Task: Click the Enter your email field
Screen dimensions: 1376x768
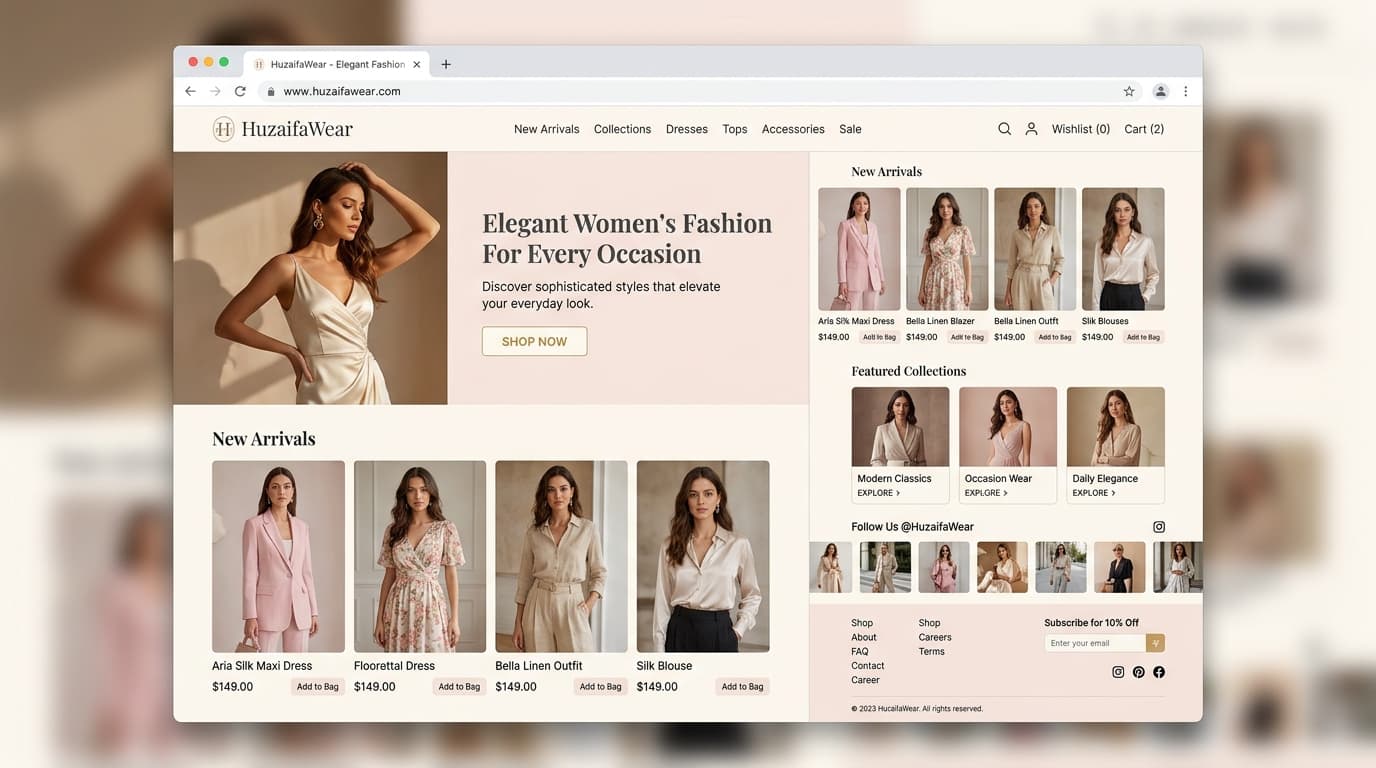Action: pos(1095,643)
